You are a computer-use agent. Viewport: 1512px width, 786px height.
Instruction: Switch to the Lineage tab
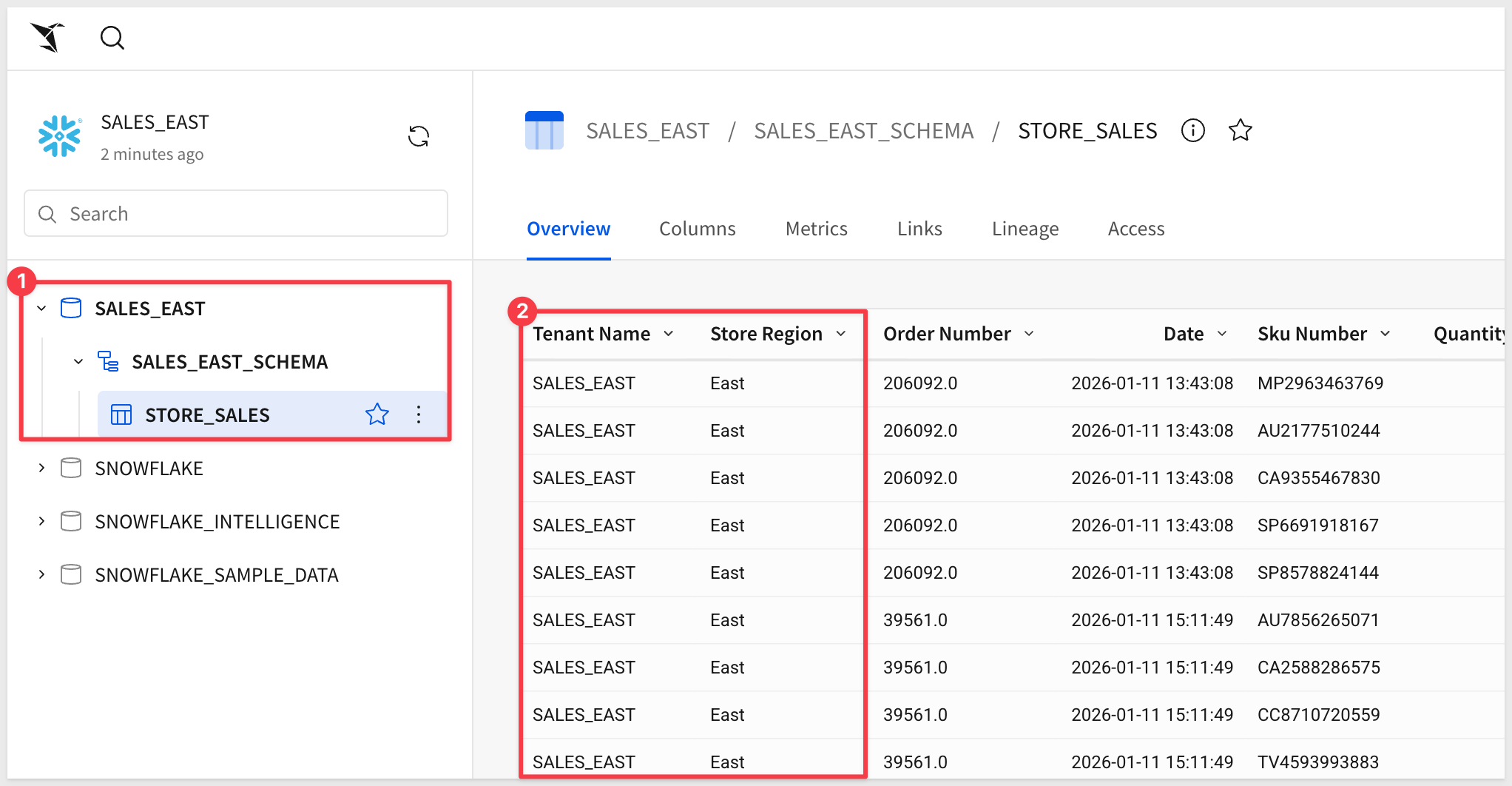point(1025,229)
